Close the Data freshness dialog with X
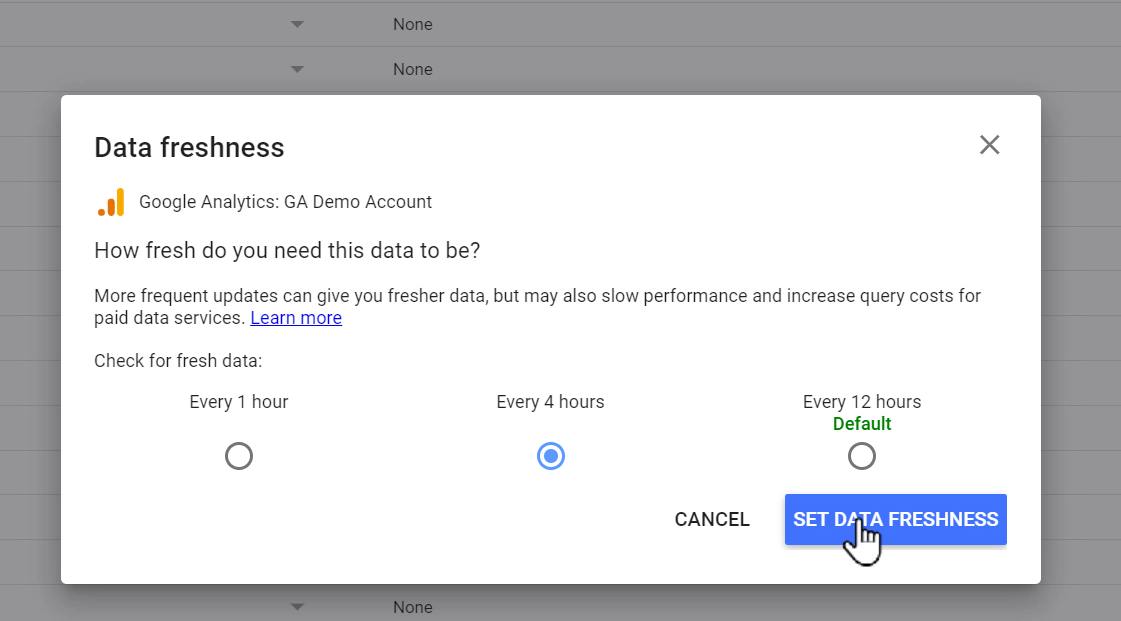The image size is (1121, 621). [x=989, y=145]
